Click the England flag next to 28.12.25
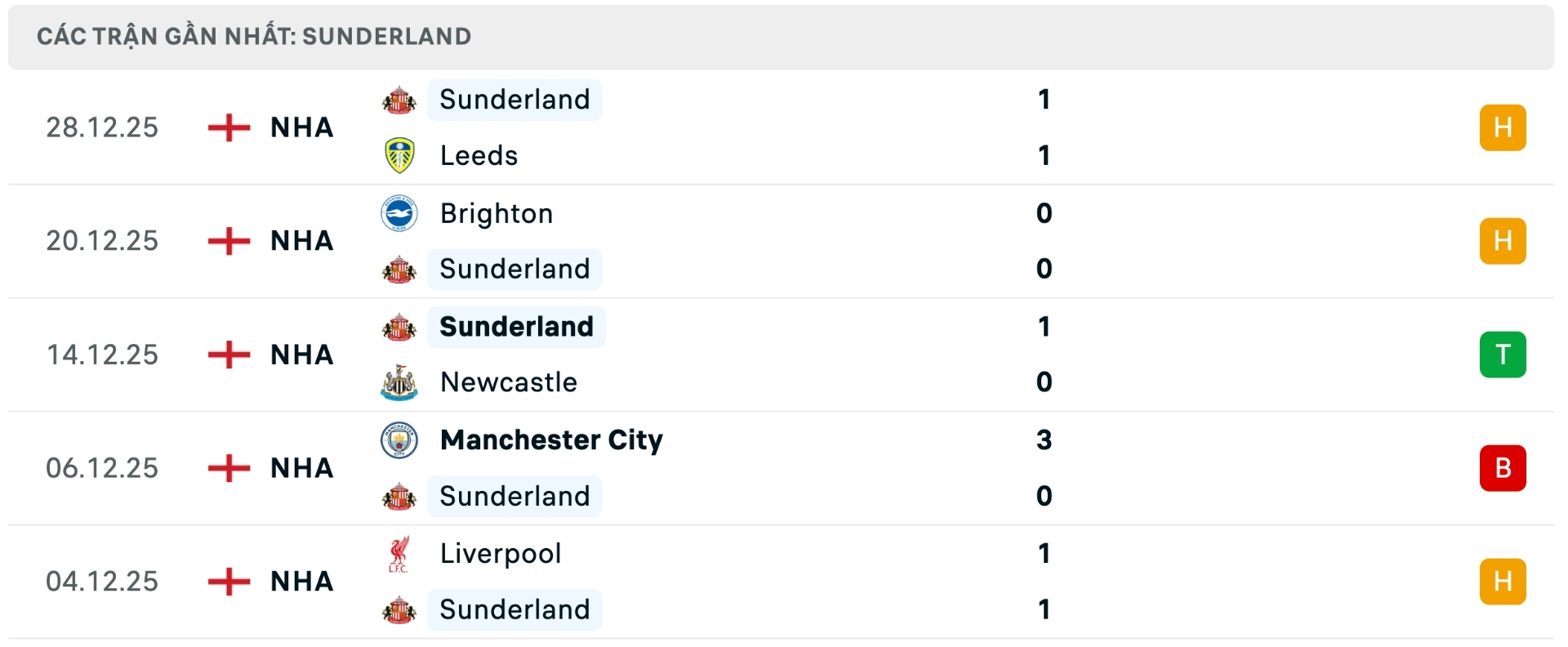The image size is (1568, 647). click(x=229, y=127)
